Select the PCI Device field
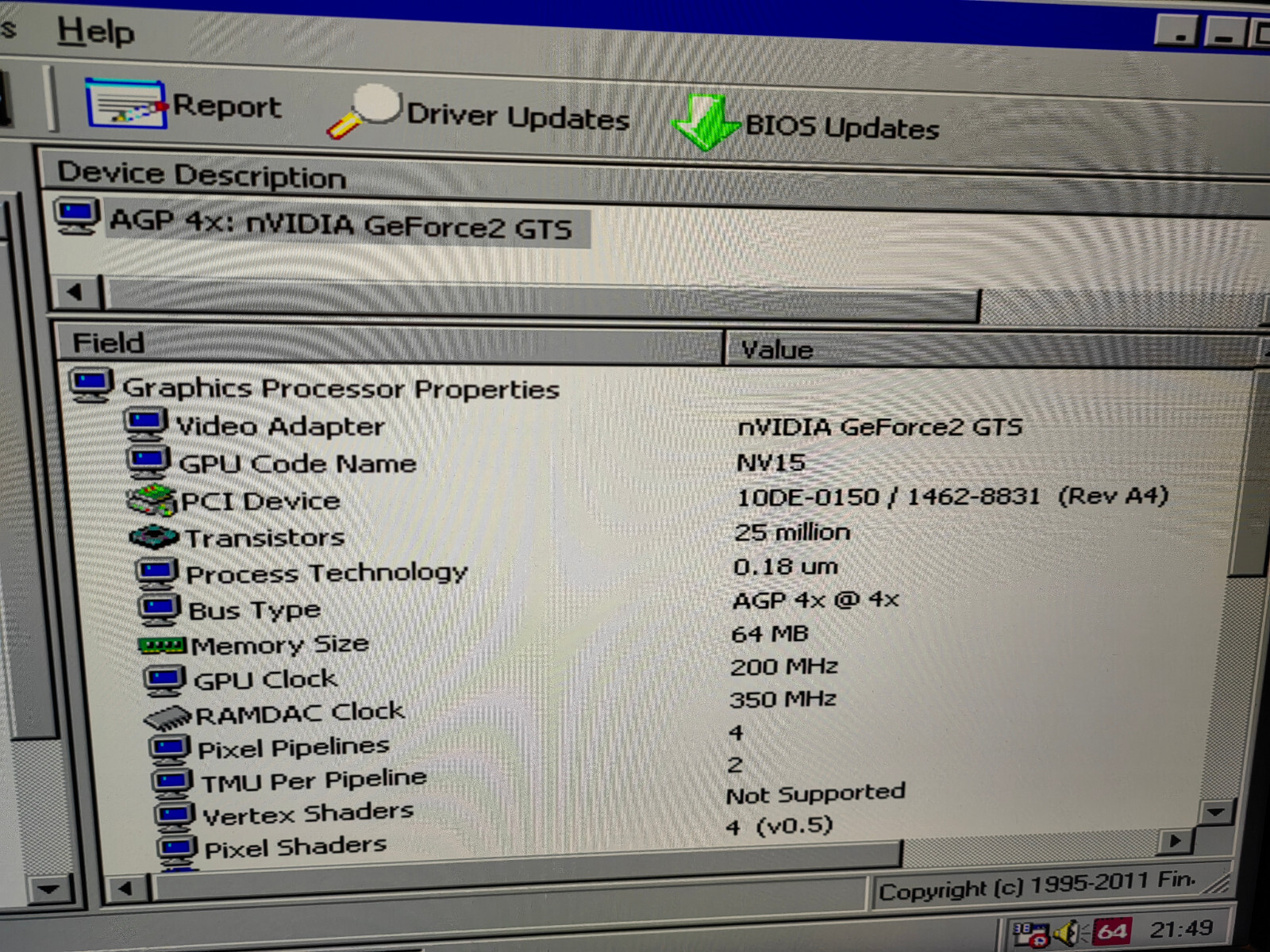Image resolution: width=1270 pixels, height=952 pixels. click(260, 501)
